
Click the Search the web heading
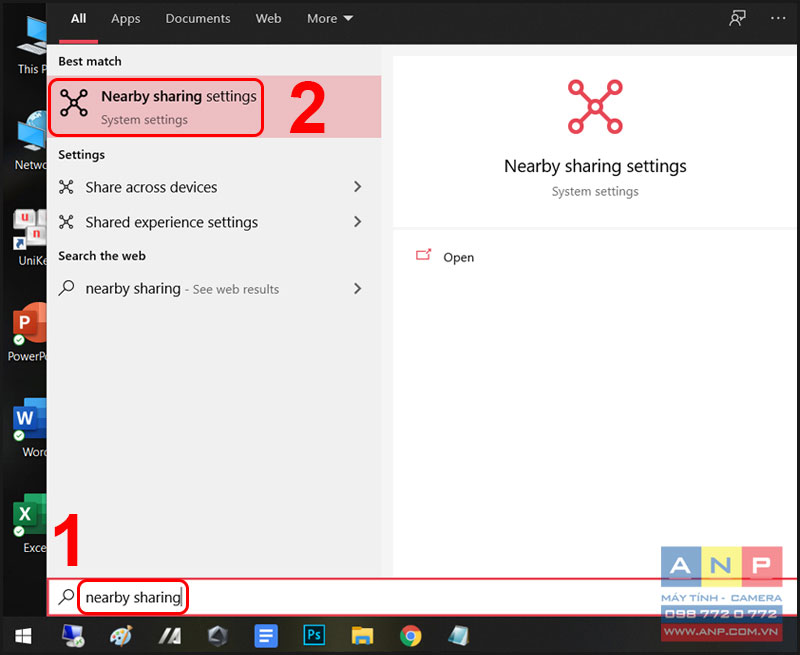point(102,256)
